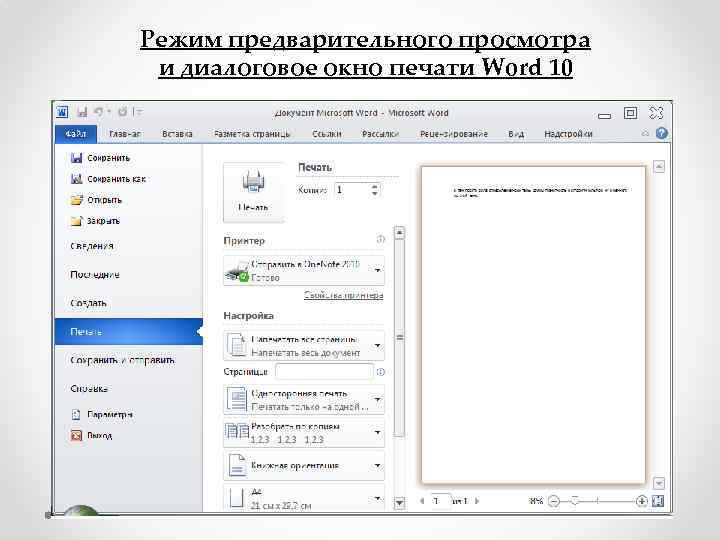
Task: Open the Книжная ориентация dropdown
Action: (304, 466)
